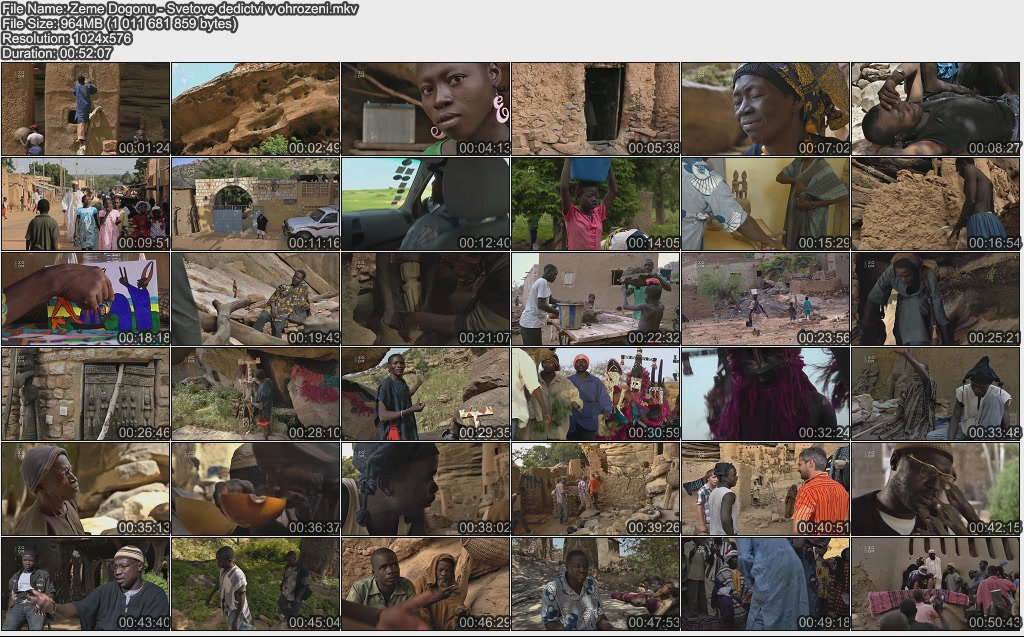Open the thumbnail at 00:12:40 inside the car
Screen dimensions: 1024x637
[x=426, y=204]
